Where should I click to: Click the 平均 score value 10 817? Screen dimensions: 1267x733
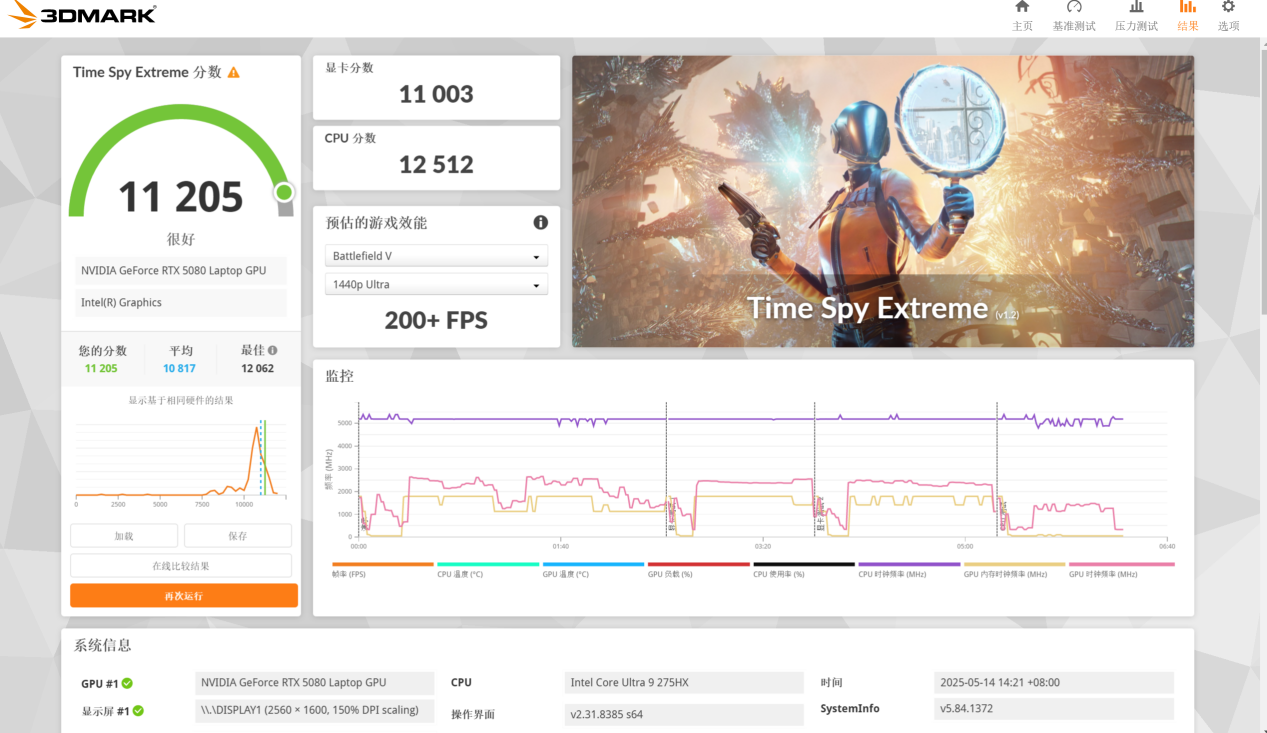click(180, 368)
